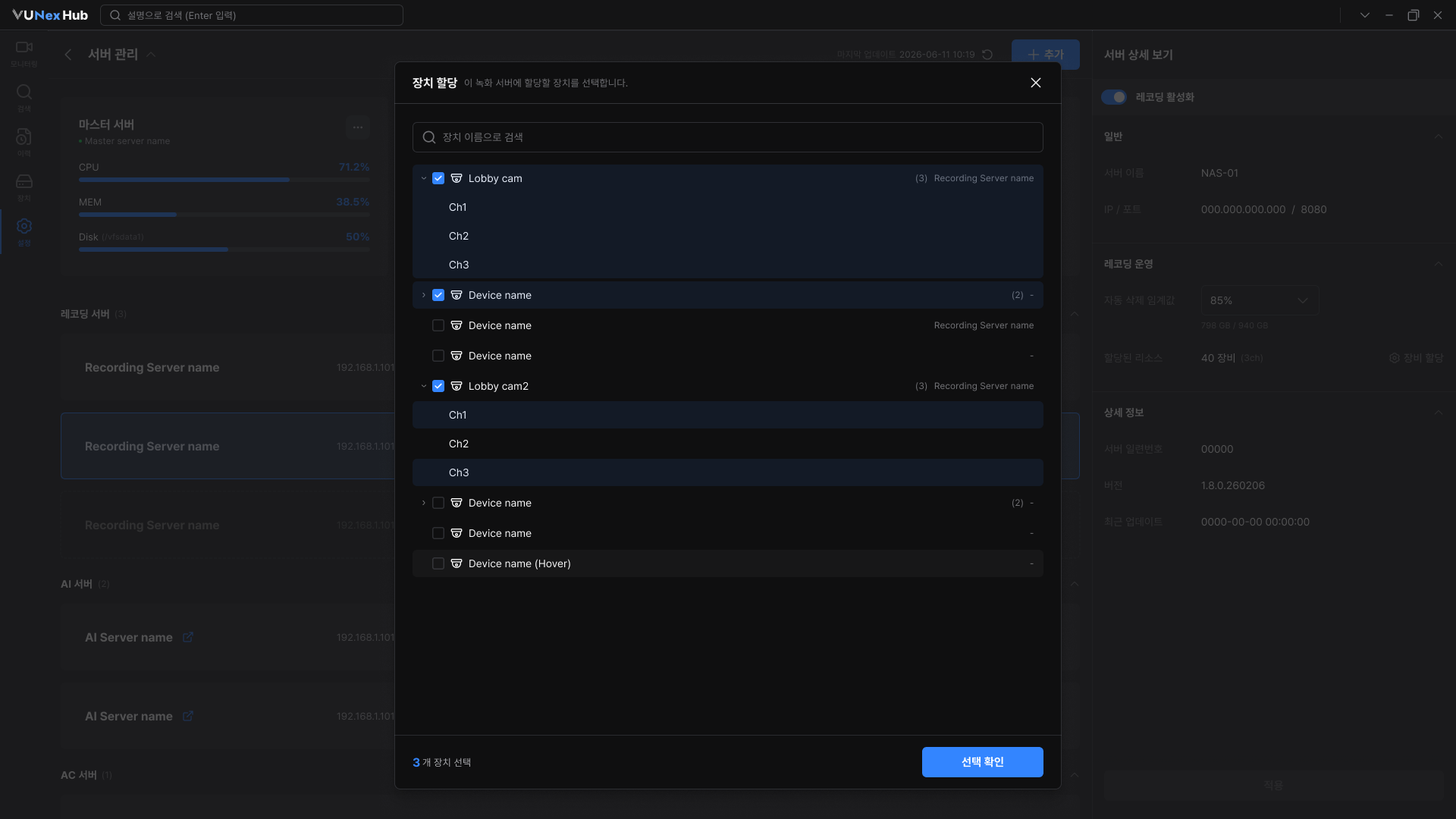Open the 검색 magnifier page in sidebar

pos(24,98)
